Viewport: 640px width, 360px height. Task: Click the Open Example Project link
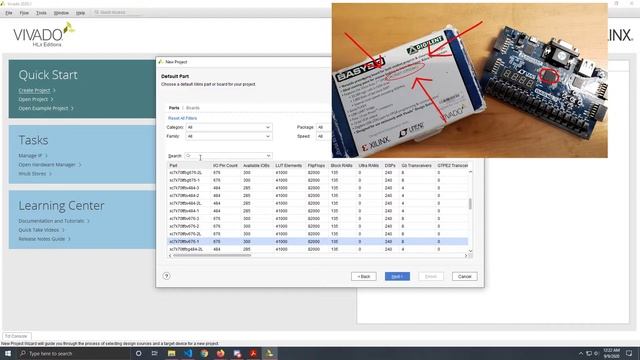point(43,108)
